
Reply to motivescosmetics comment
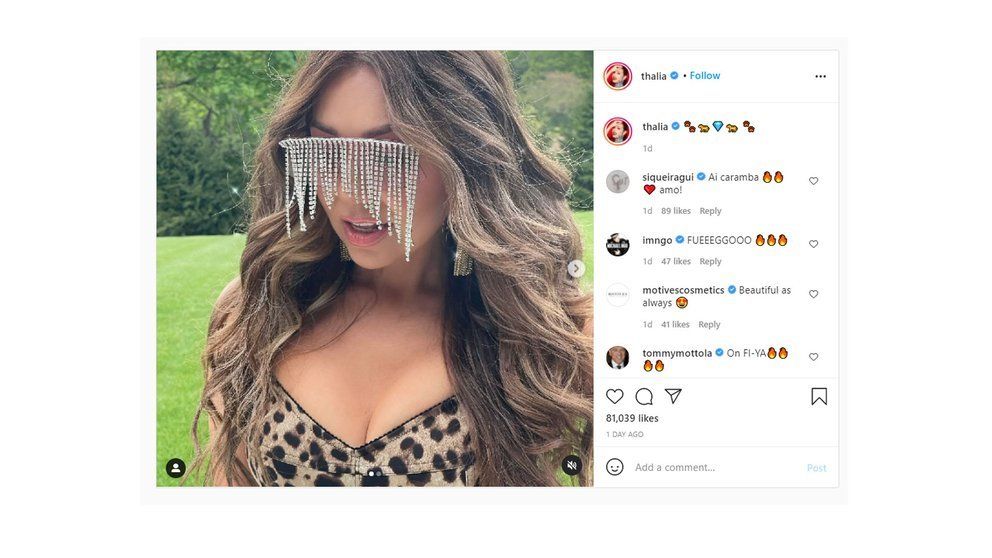(709, 325)
